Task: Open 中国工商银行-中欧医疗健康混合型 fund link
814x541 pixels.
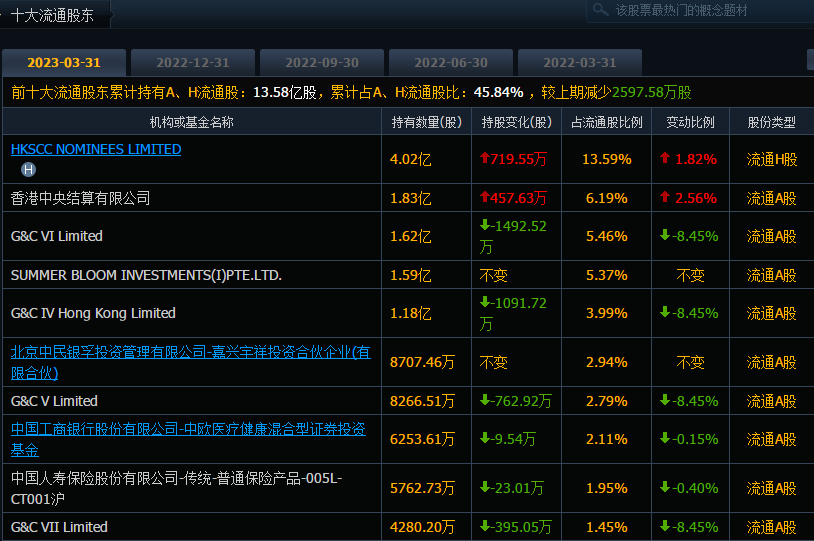Action: coord(188,439)
